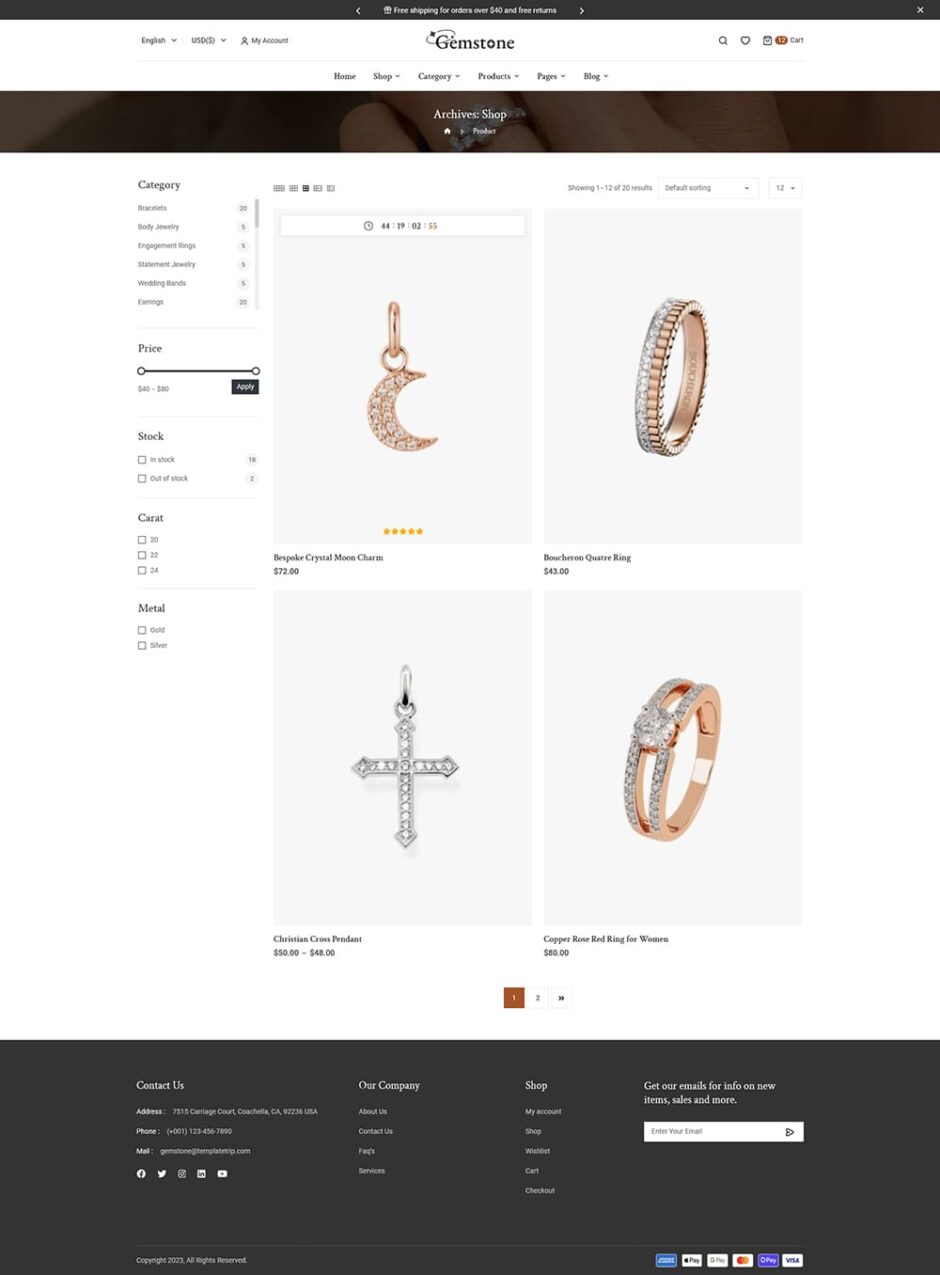Tick the Gold metal checkbox

coord(142,630)
